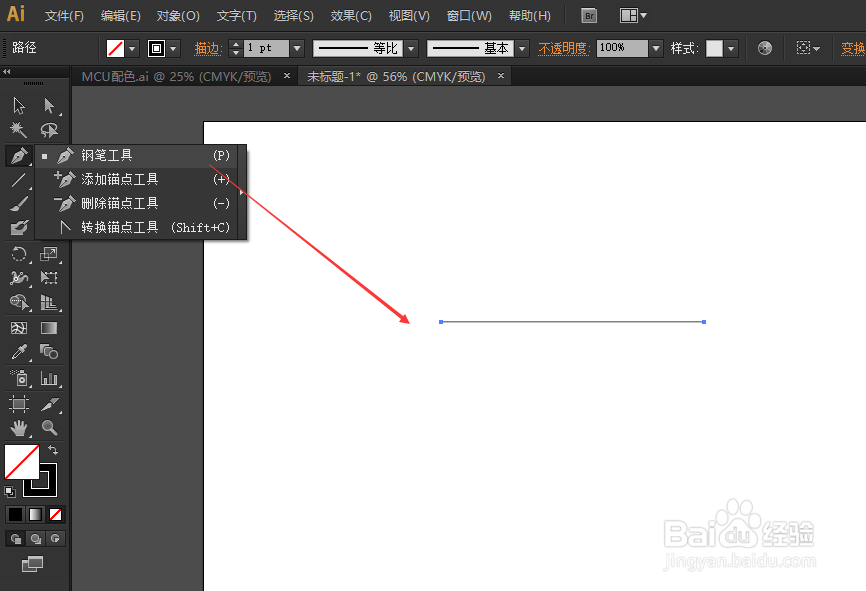The height and width of the screenshot is (591, 866).
Task: Select the Symbol Sprayer tool
Action: [x=19, y=378]
